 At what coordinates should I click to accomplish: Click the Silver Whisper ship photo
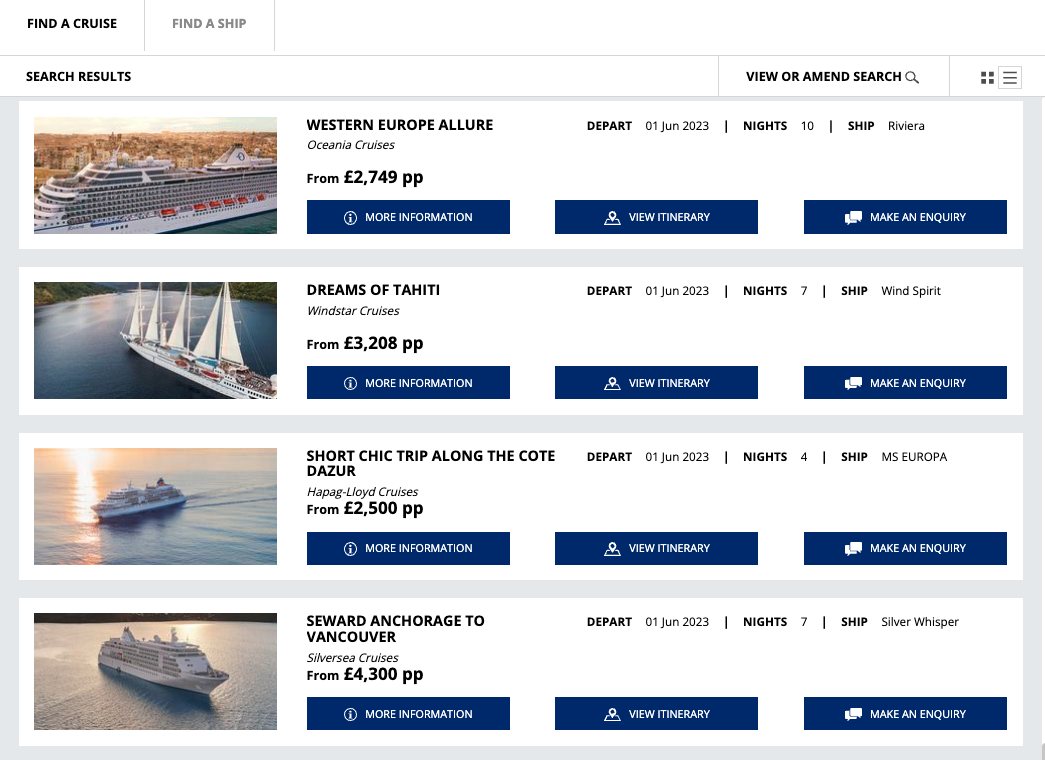pos(155,671)
